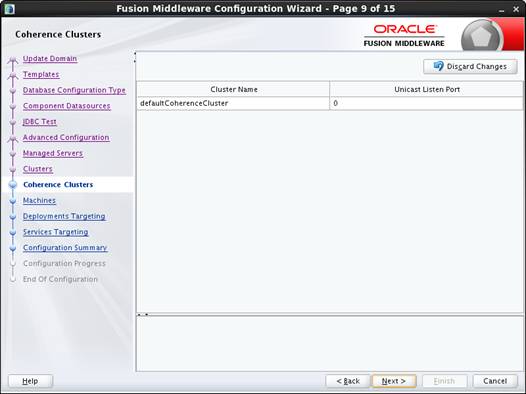This screenshot has width=526, height=394.
Task: Go to Advanced Configuration step
Action: 66,137
